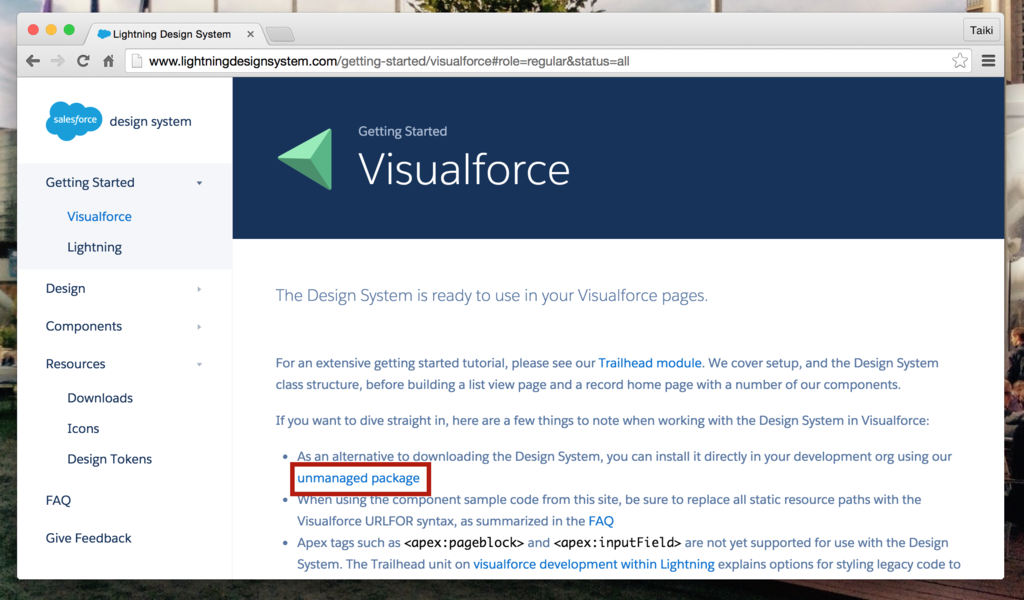Collapse the Getting Started section arrow
The width and height of the screenshot is (1024, 600).
click(x=199, y=183)
